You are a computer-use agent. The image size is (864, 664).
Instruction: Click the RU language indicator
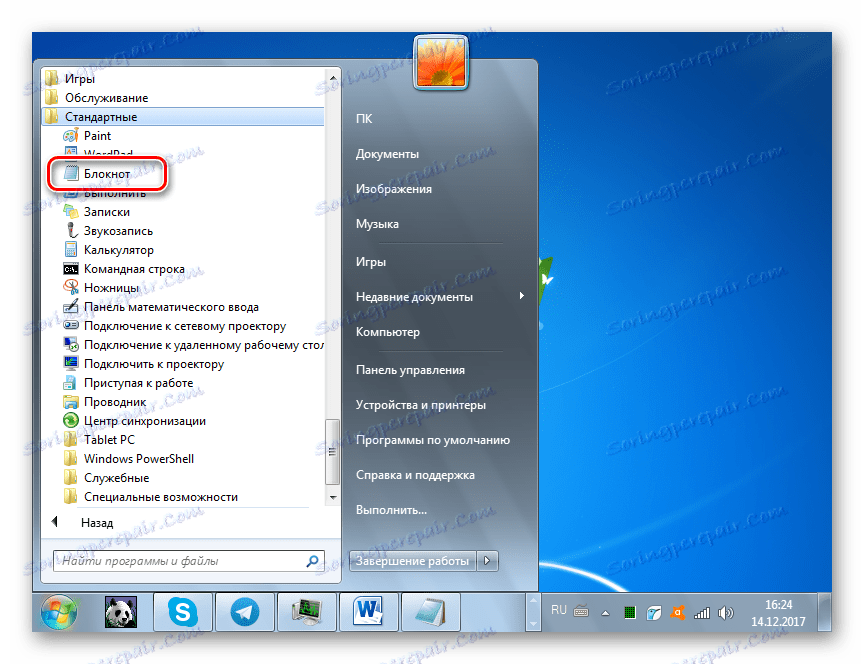[558, 610]
